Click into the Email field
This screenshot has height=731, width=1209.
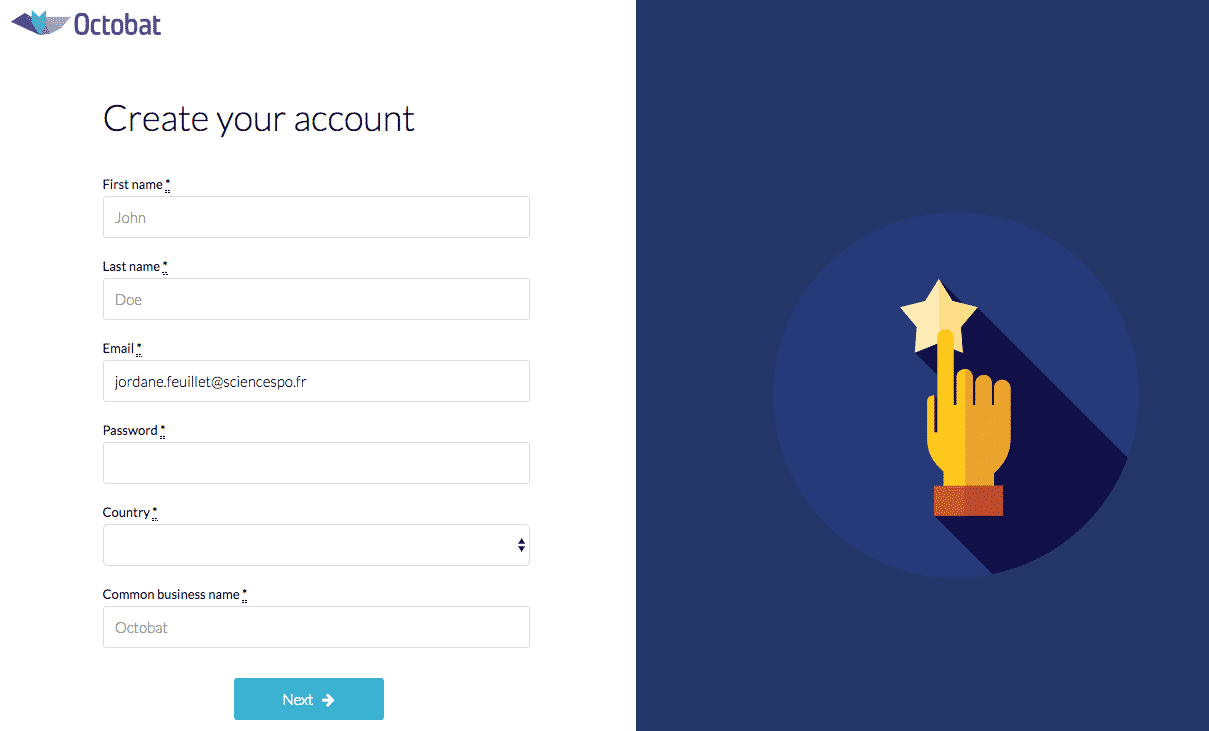pyautogui.click(x=316, y=381)
